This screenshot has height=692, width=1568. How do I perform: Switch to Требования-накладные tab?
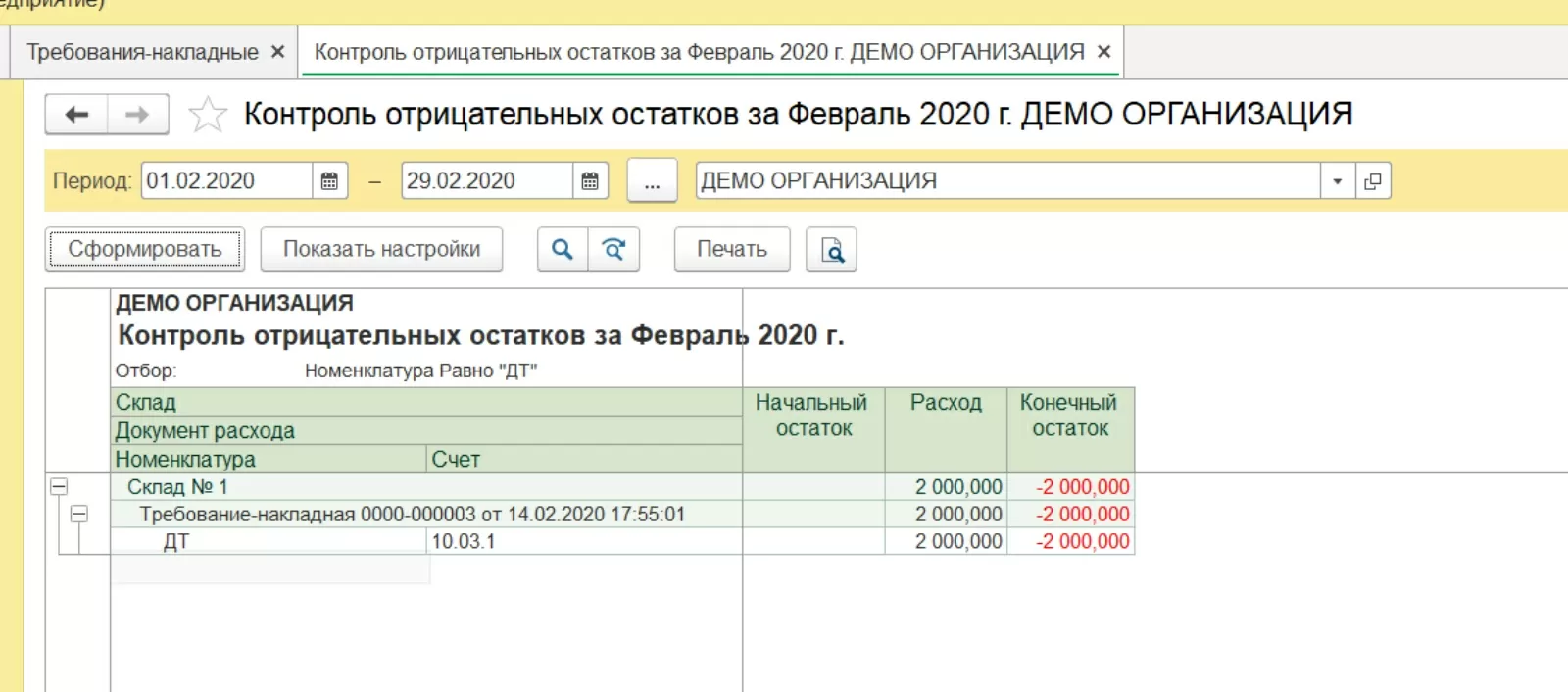[142, 52]
